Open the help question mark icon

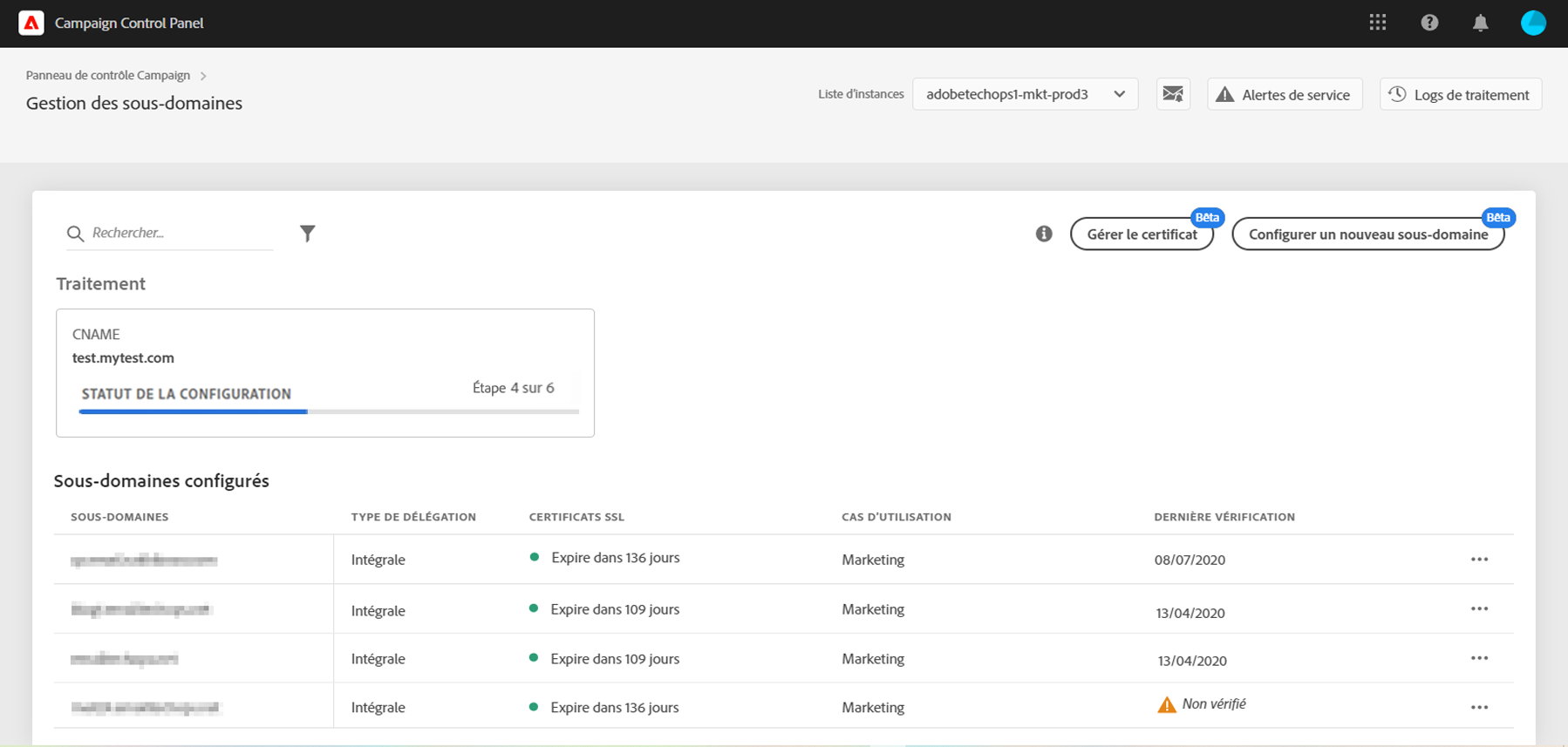pyautogui.click(x=1429, y=23)
